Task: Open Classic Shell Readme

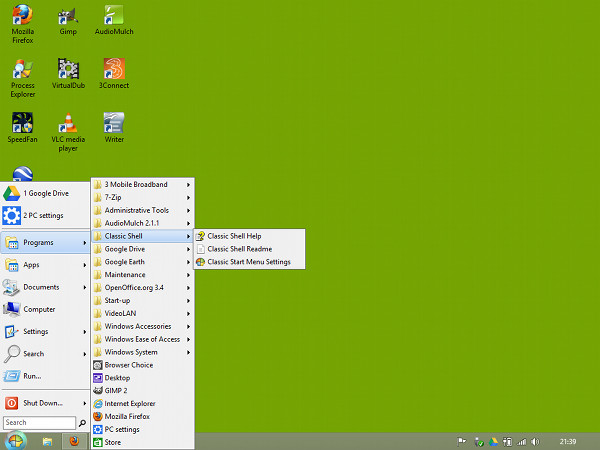Action: pyautogui.click(x=249, y=249)
